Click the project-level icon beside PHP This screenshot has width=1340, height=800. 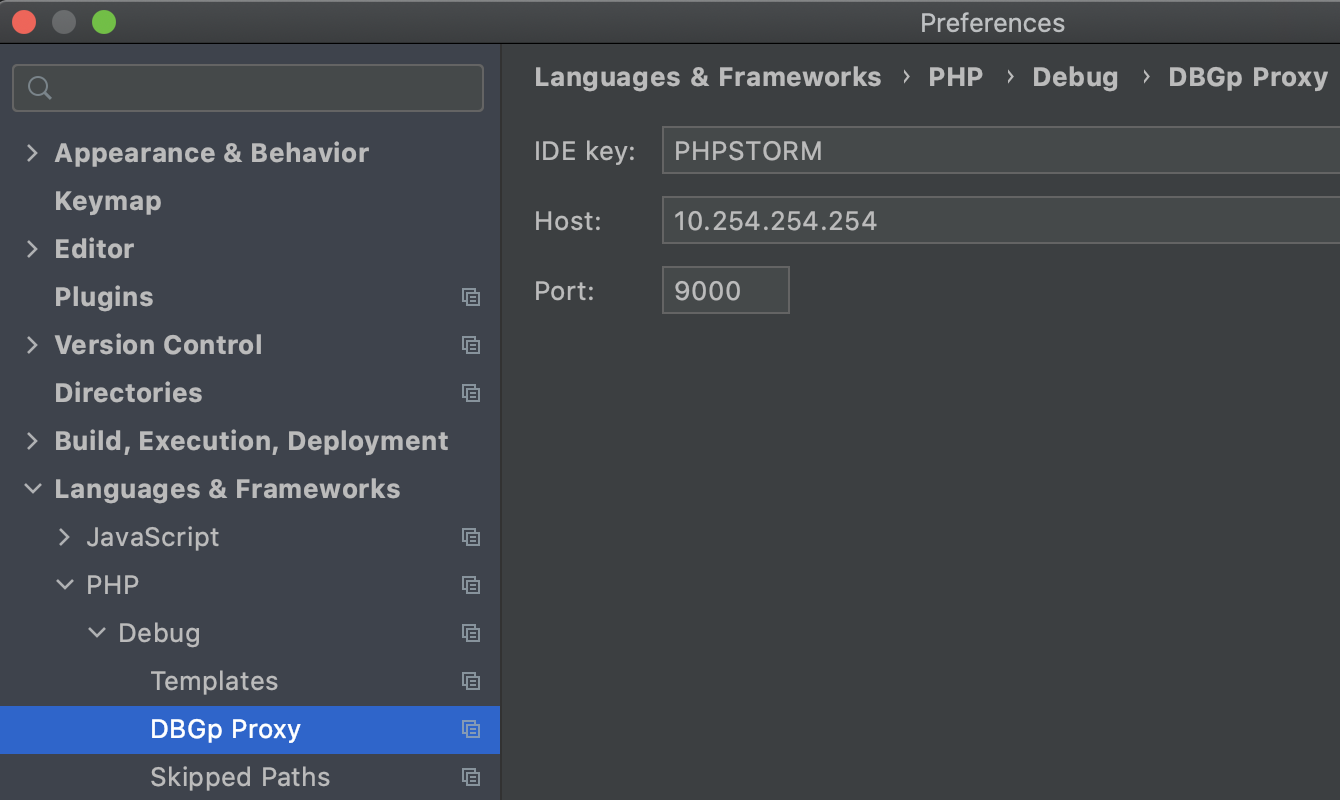tap(471, 585)
